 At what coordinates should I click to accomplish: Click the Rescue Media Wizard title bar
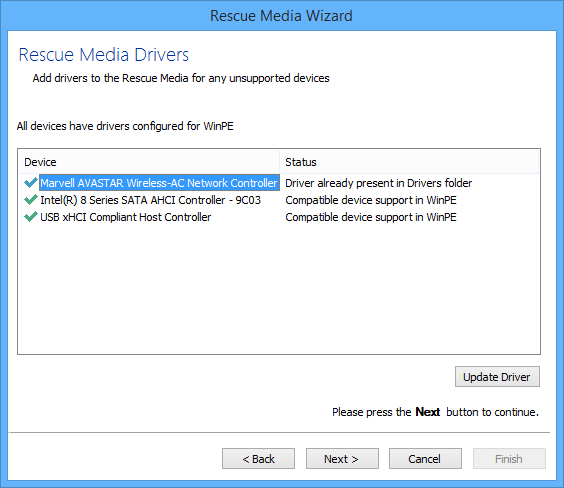coord(281,16)
